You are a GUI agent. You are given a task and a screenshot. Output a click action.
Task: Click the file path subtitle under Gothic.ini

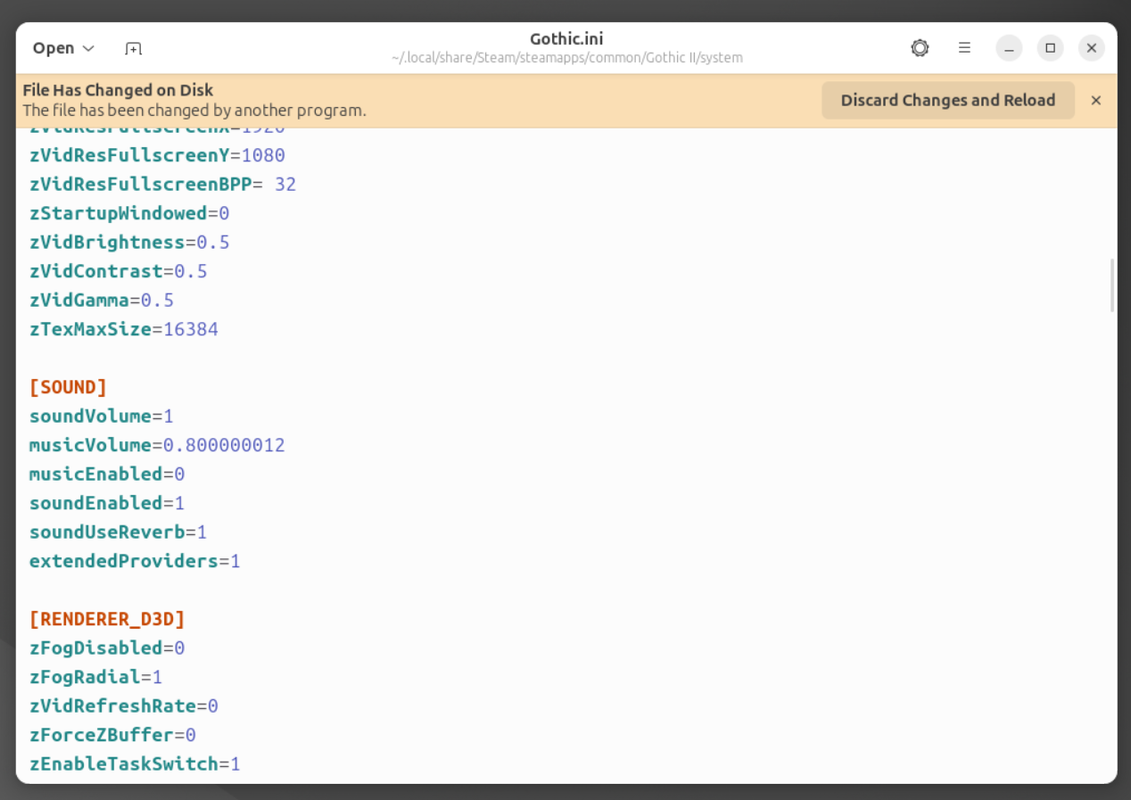567,58
